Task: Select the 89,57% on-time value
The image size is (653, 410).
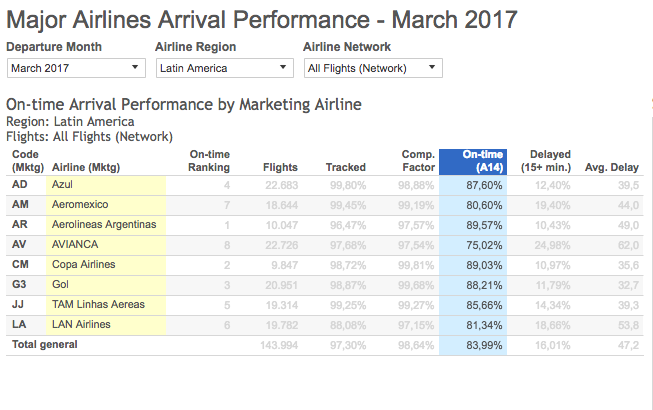Action: 484,226
